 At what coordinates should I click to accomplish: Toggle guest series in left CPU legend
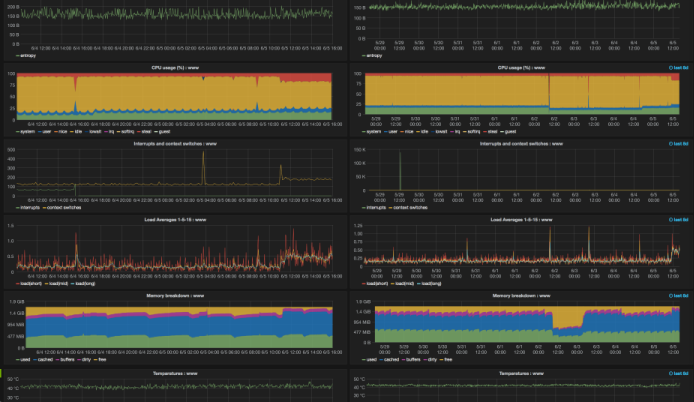coord(162,131)
